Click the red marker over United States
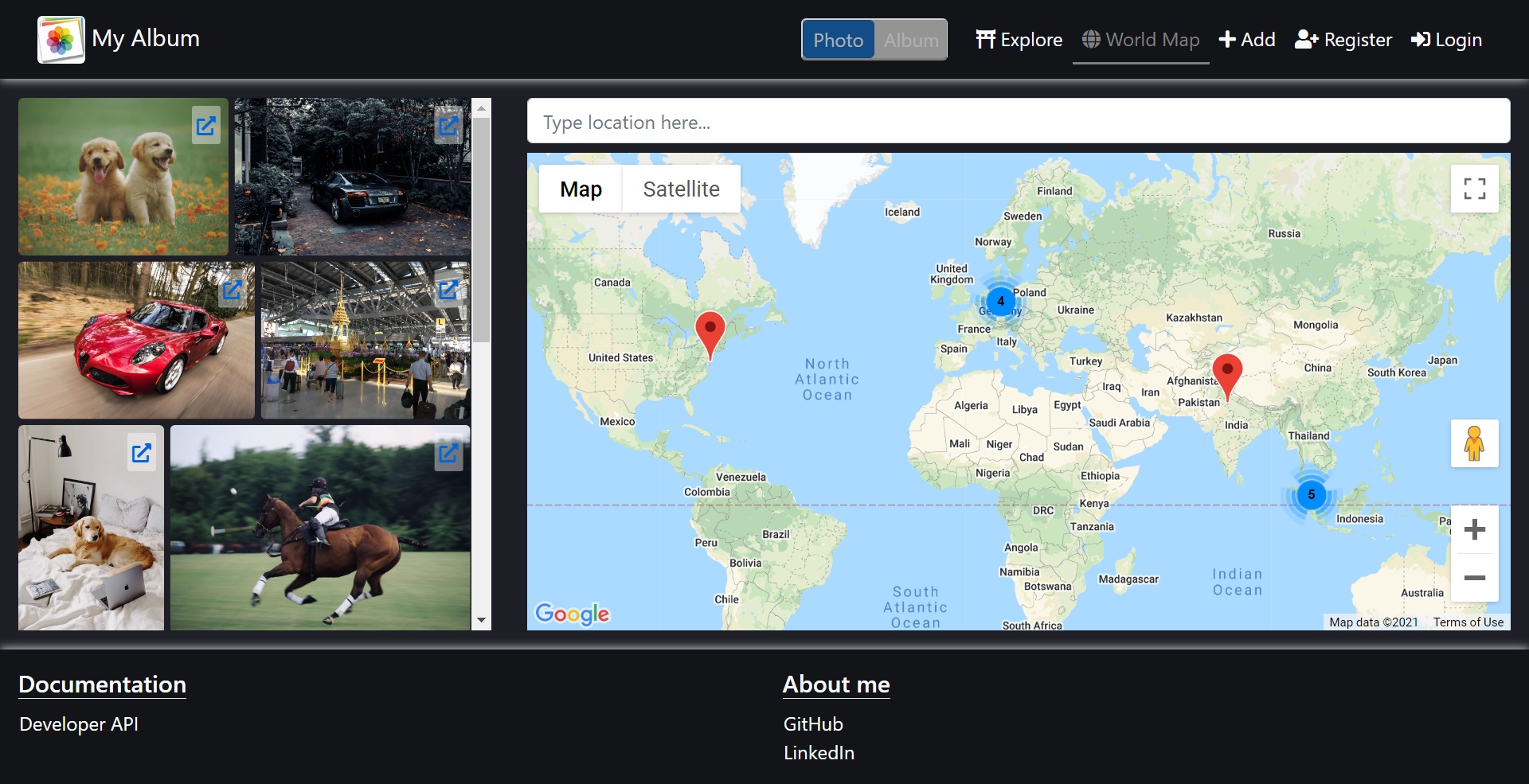 (710, 335)
